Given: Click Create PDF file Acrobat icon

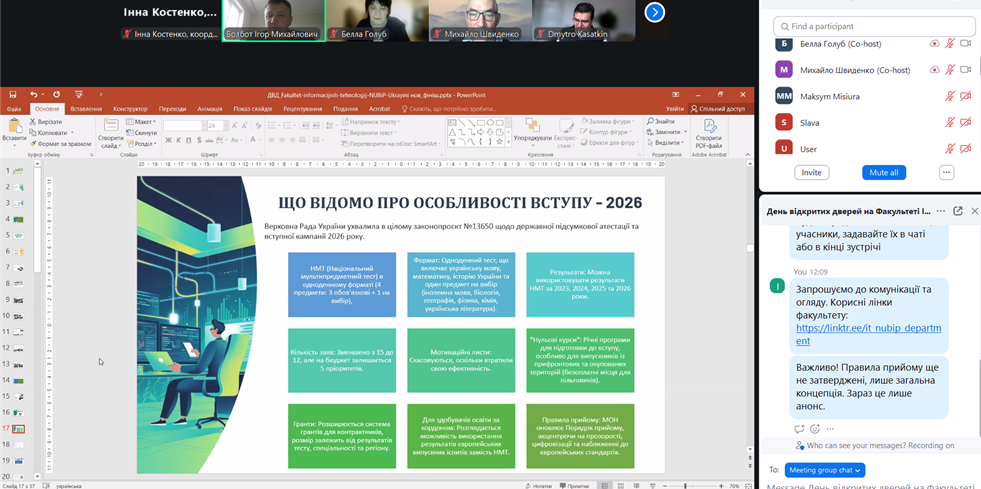Looking at the screenshot, I should pos(708,131).
